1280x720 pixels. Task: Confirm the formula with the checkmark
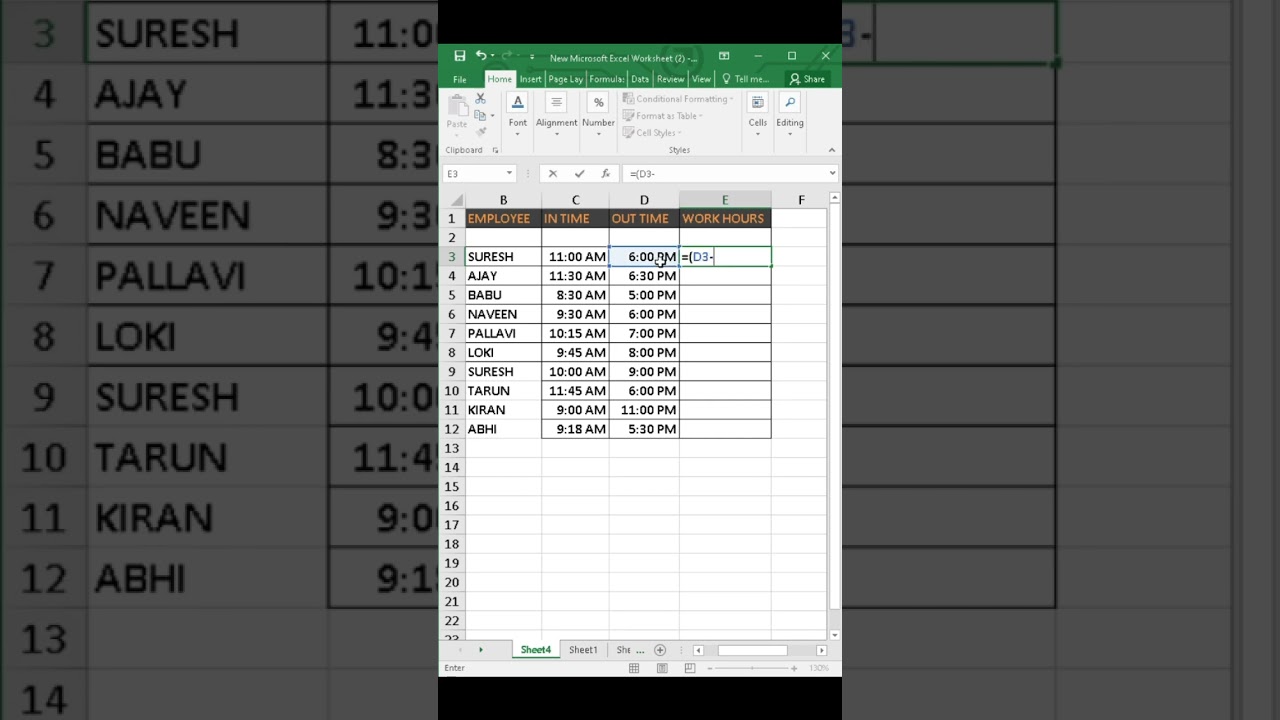click(x=579, y=173)
